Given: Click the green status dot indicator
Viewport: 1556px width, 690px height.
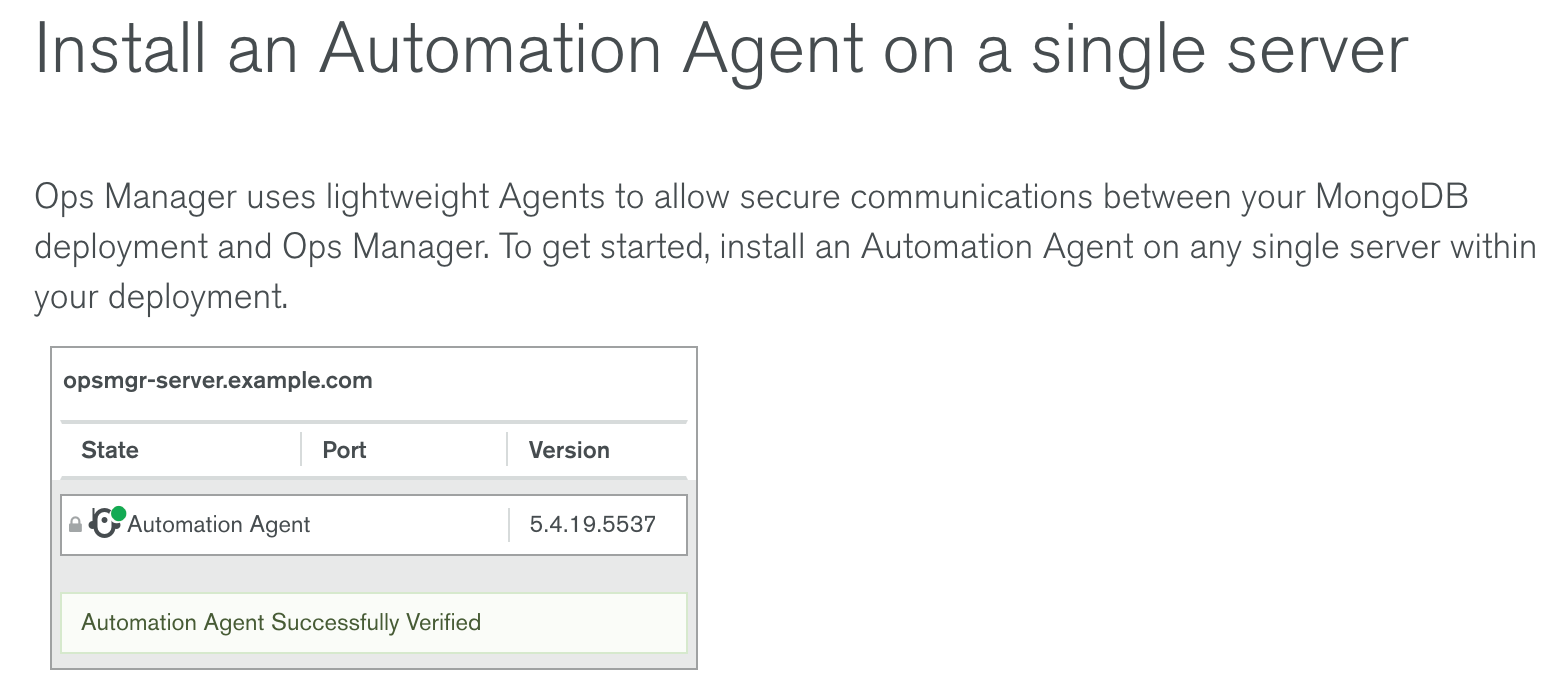Looking at the screenshot, I should click(x=118, y=514).
